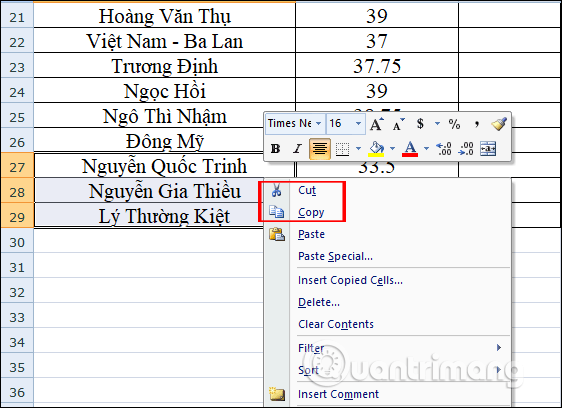This screenshot has width=562, height=408.
Task: Click cell containing Nguyễn Gia Thiều
Action: point(149,190)
